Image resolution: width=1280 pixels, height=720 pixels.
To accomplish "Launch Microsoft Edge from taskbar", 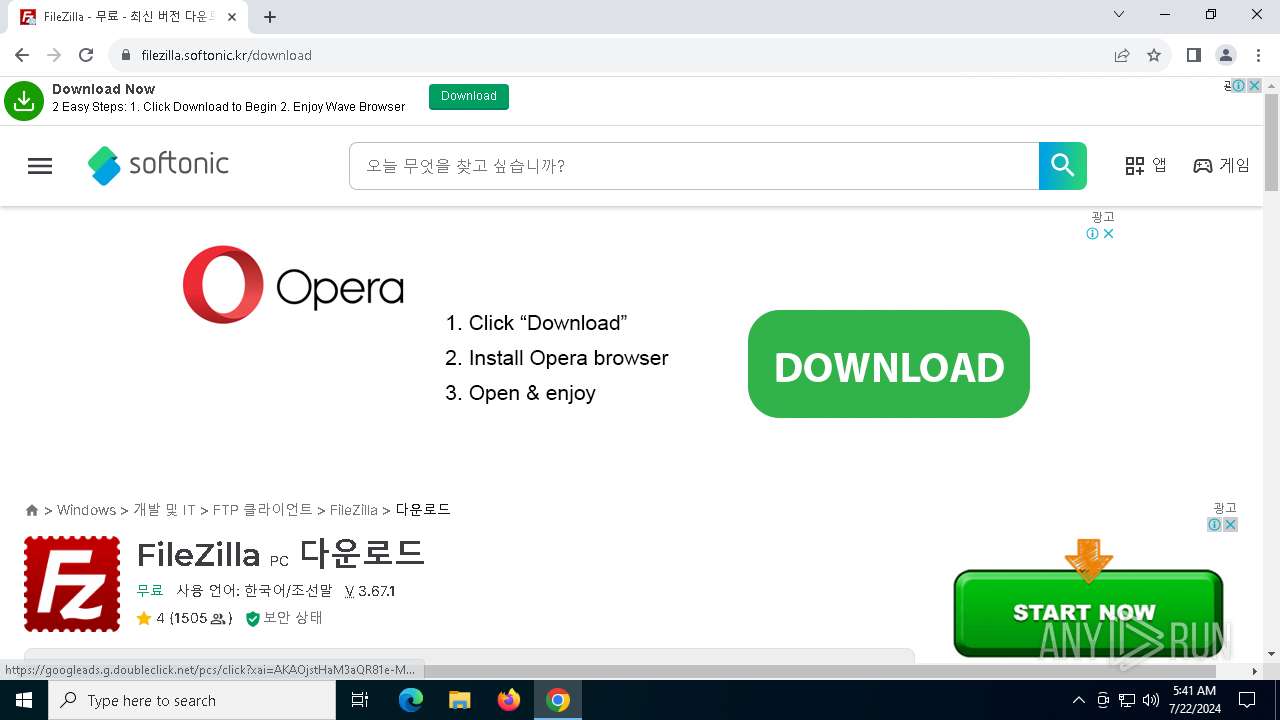I will [x=411, y=700].
